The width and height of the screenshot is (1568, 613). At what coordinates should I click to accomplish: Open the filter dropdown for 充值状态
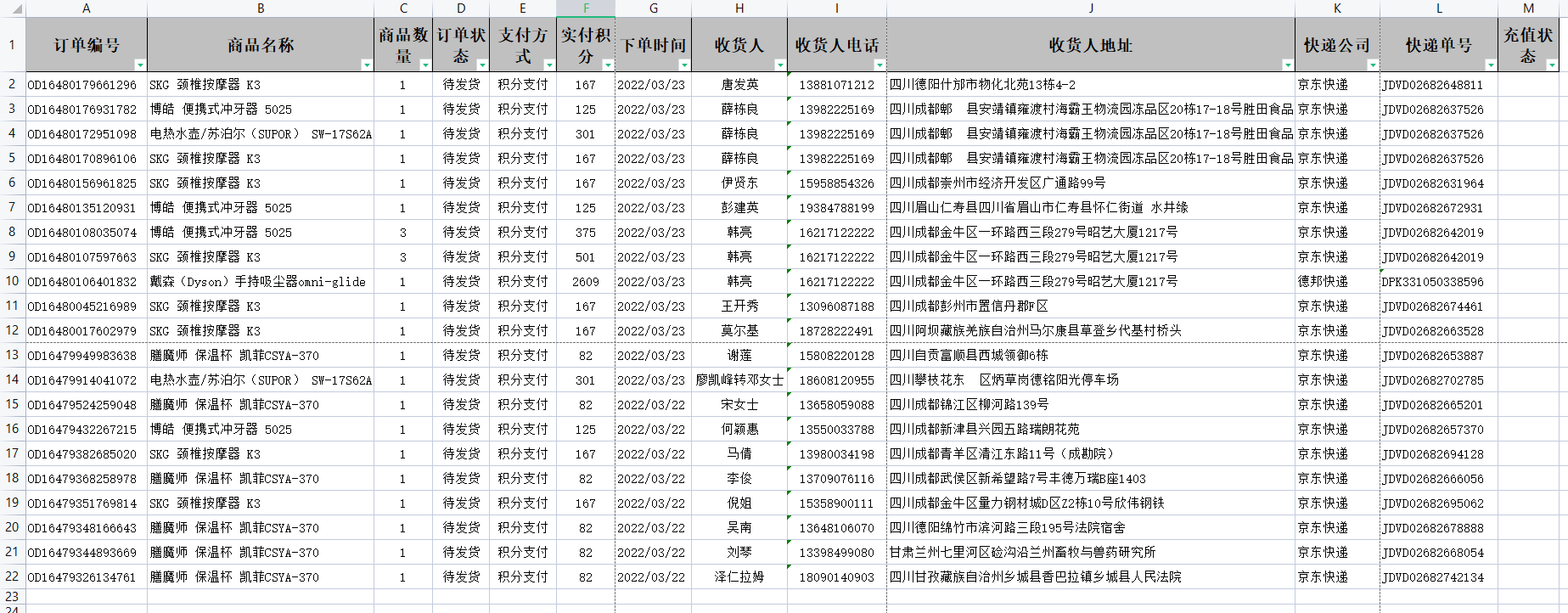tap(1552, 65)
